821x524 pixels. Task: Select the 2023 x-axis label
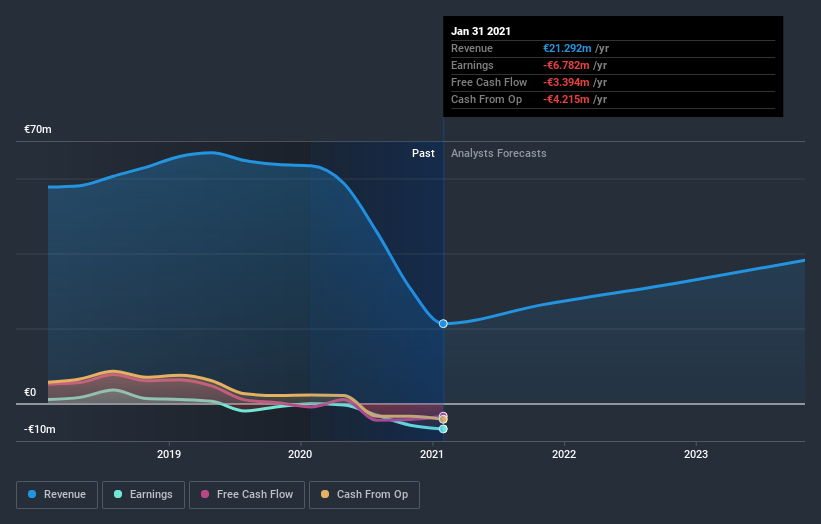(696, 454)
